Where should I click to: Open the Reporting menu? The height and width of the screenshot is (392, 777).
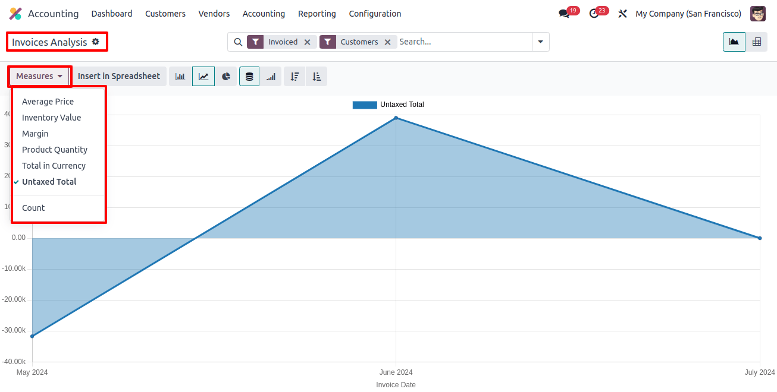coord(317,14)
